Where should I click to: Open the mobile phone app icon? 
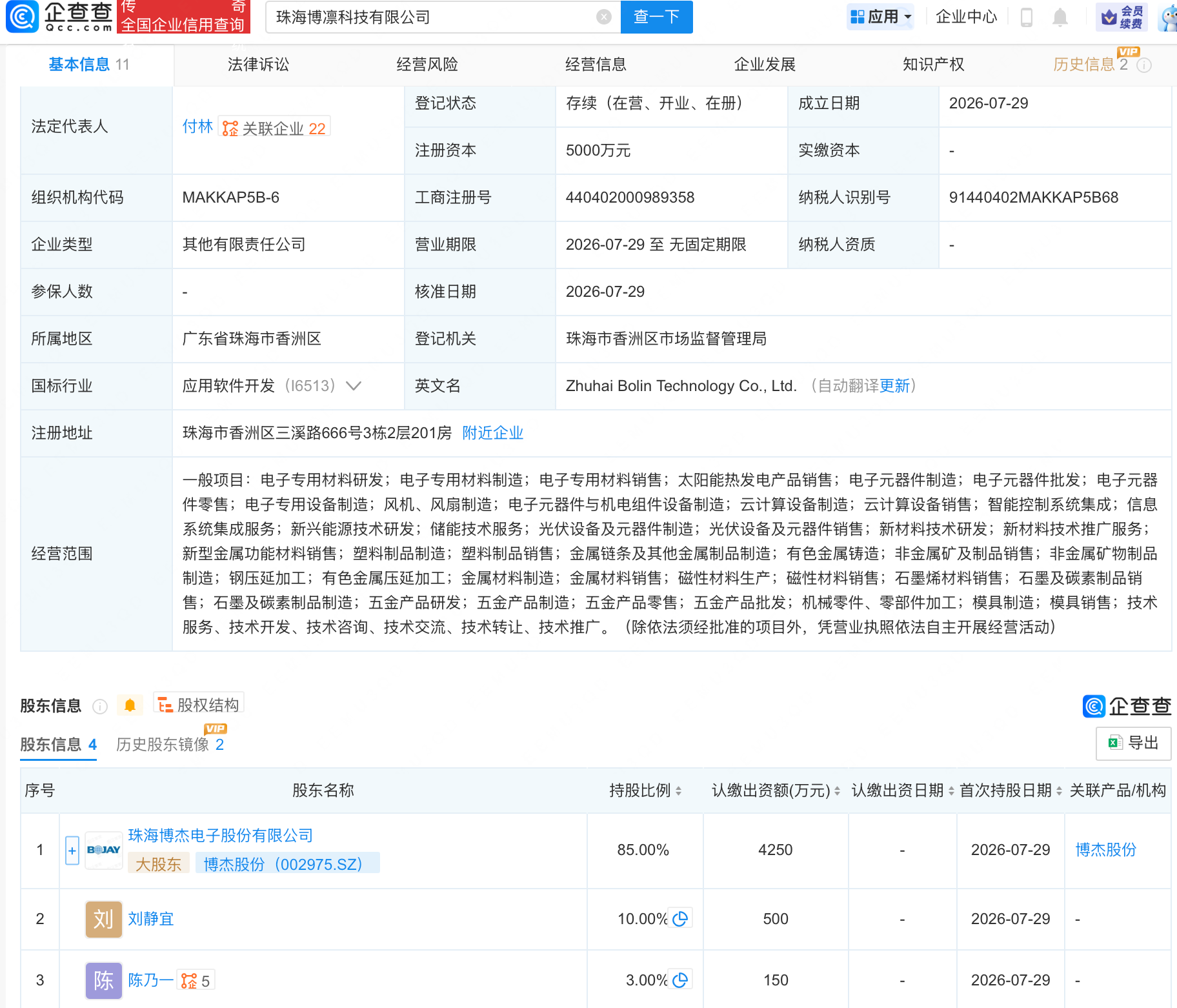tap(1027, 17)
